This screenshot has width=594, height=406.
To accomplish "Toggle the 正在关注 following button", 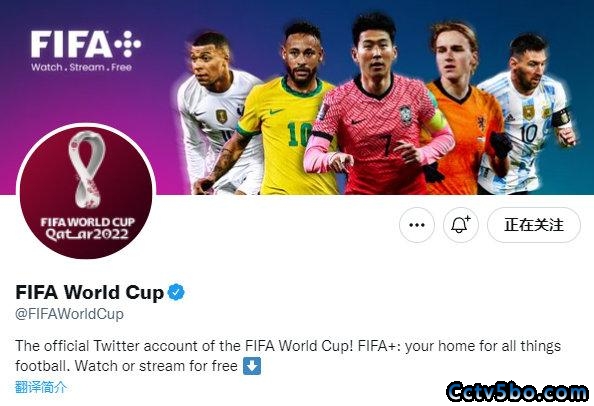I will [x=534, y=225].
